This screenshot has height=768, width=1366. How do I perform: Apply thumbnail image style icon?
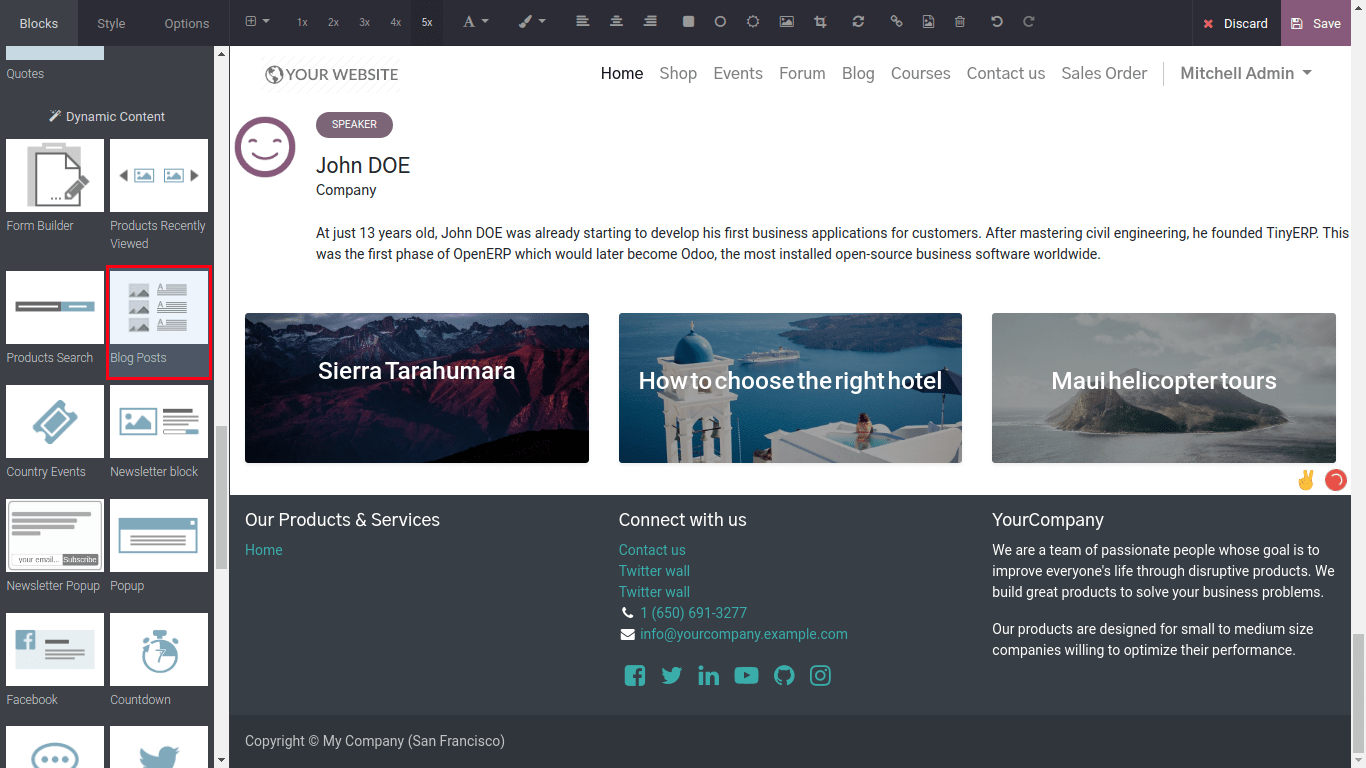pyautogui.click(x=787, y=22)
